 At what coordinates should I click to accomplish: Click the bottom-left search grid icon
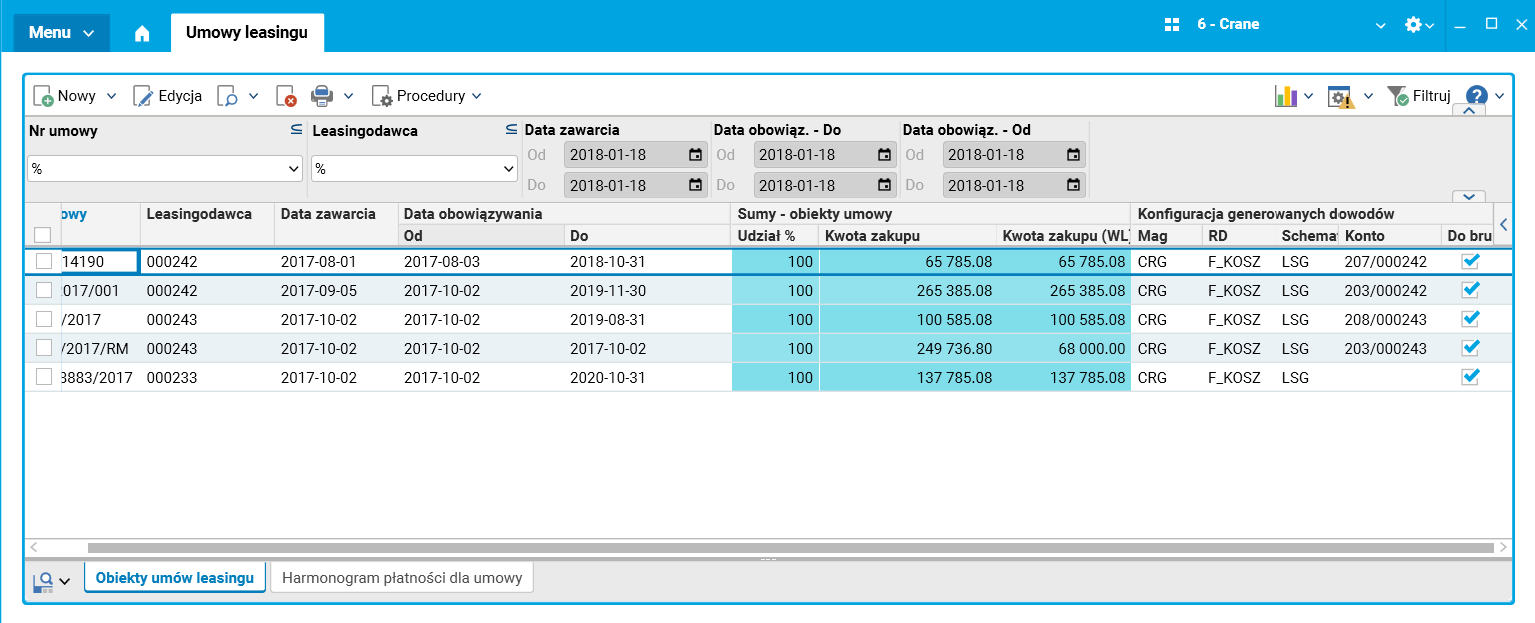pyautogui.click(x=43, y=581)
